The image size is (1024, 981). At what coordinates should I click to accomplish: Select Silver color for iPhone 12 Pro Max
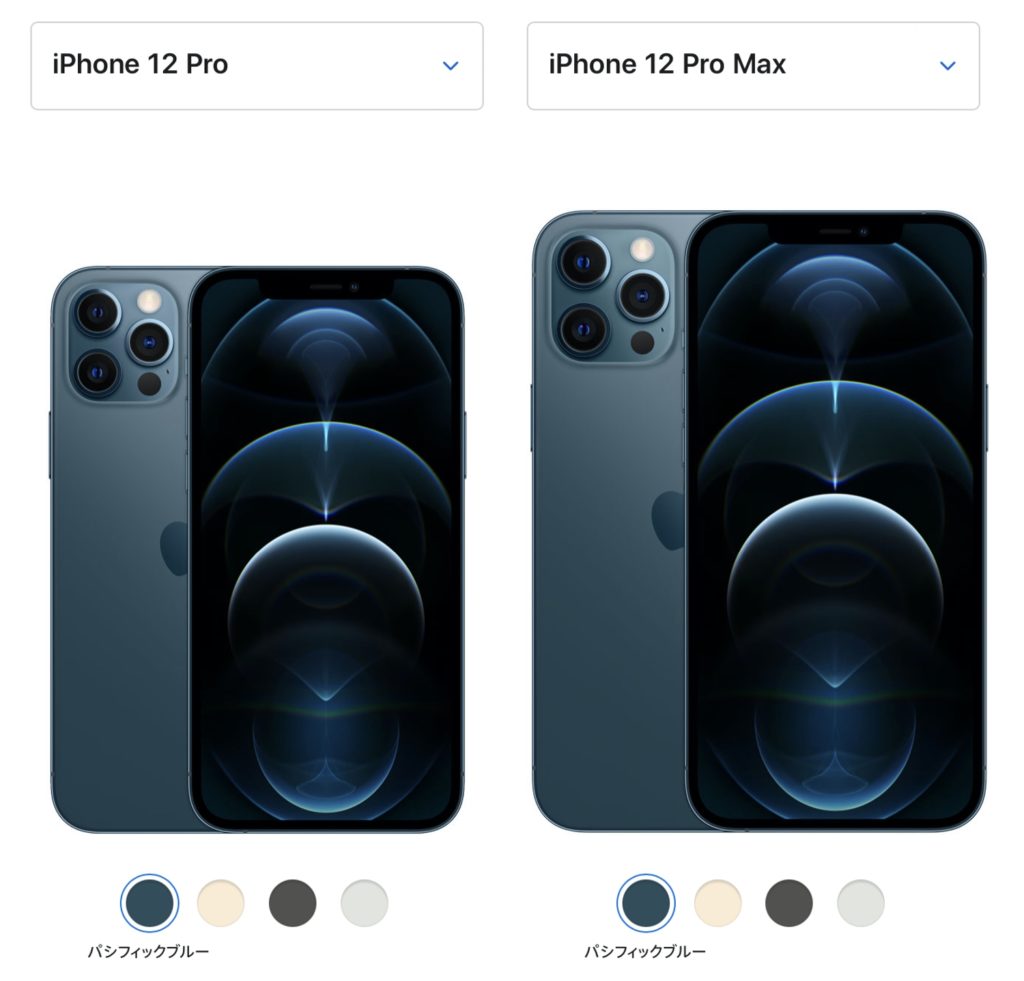(x=861, y=903)
